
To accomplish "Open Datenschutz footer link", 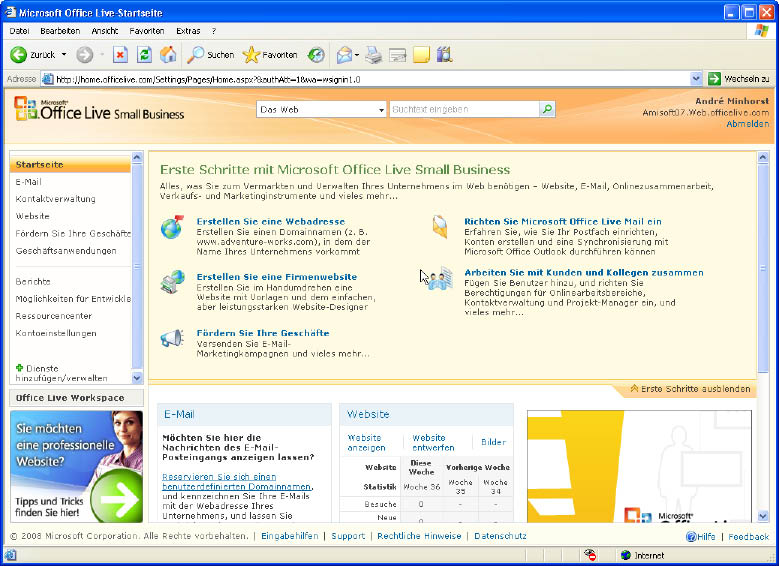I will pos(500,536).
